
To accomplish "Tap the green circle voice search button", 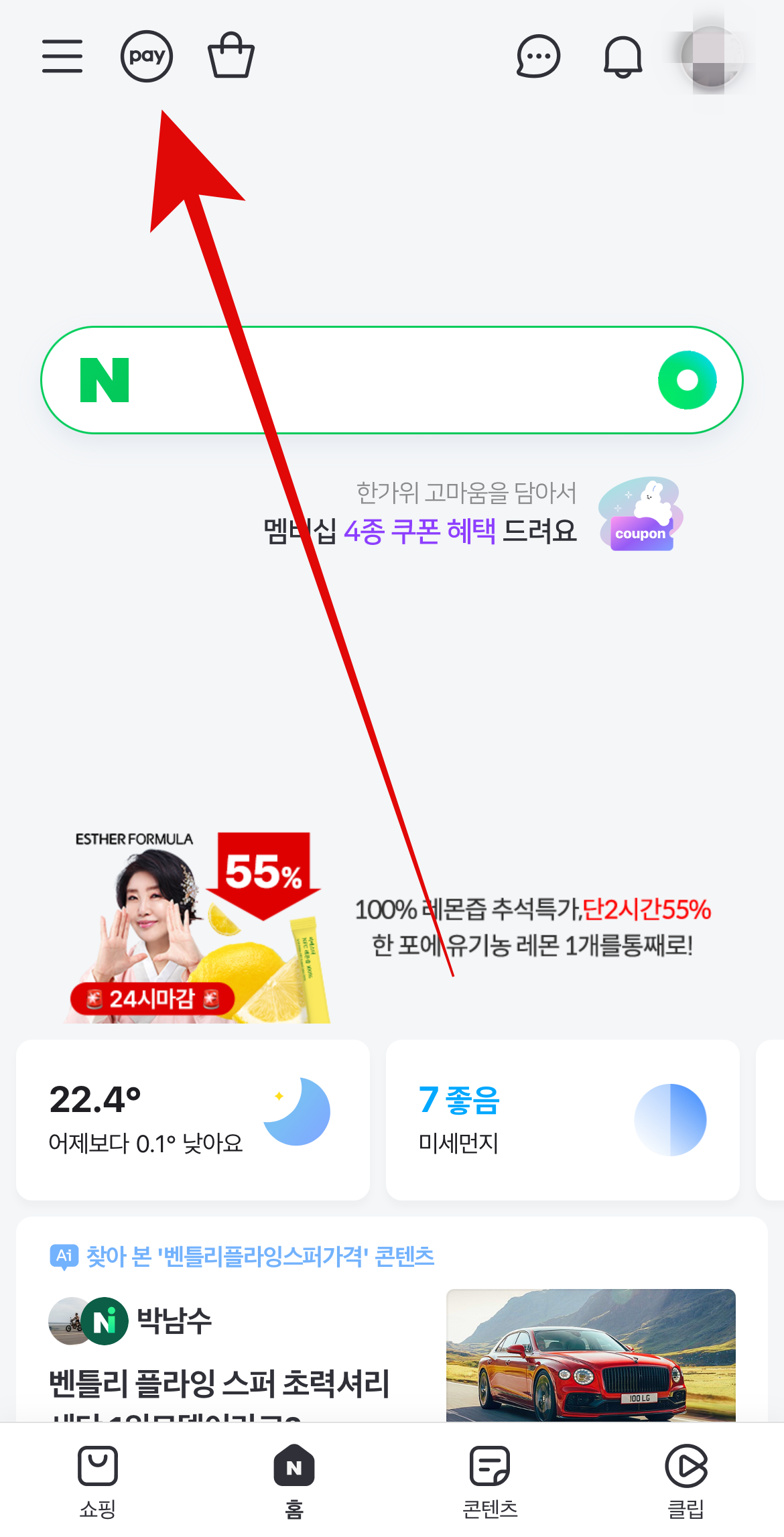I will [x=688, y=380].
